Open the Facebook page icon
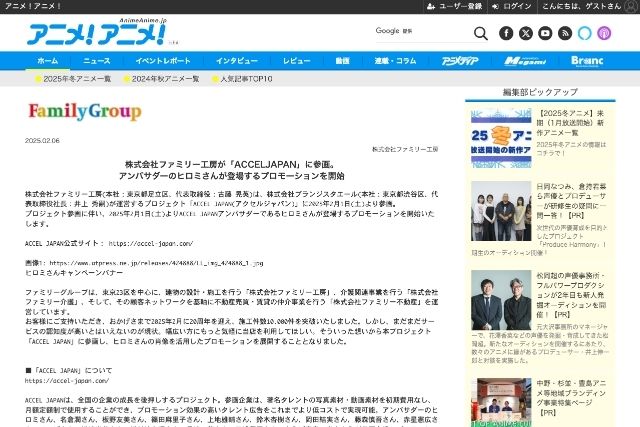Image resolution: width=640 pixels, height=427 pixels. pos(506,33)
